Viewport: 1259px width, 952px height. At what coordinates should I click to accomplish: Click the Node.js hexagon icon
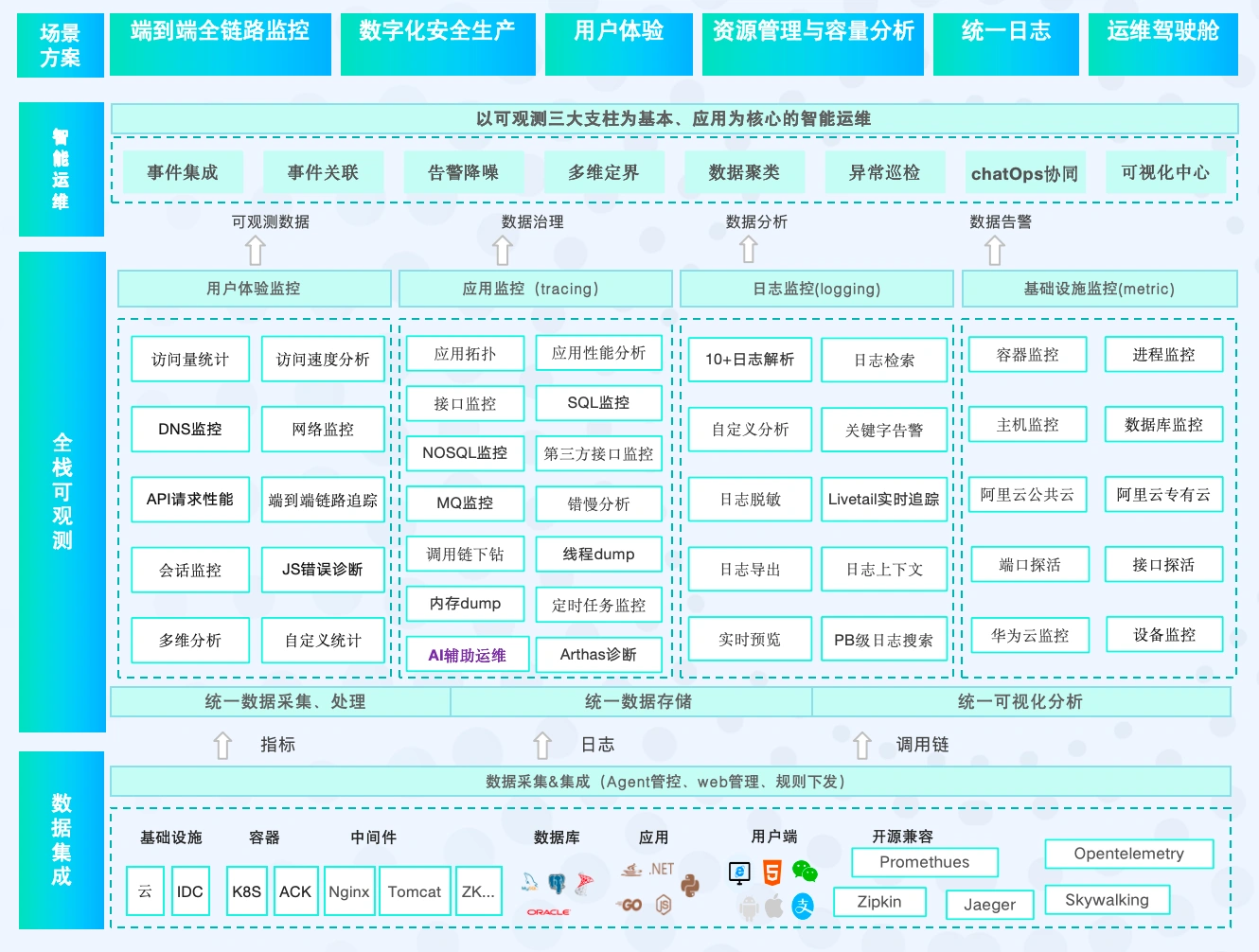coord(664,905)
